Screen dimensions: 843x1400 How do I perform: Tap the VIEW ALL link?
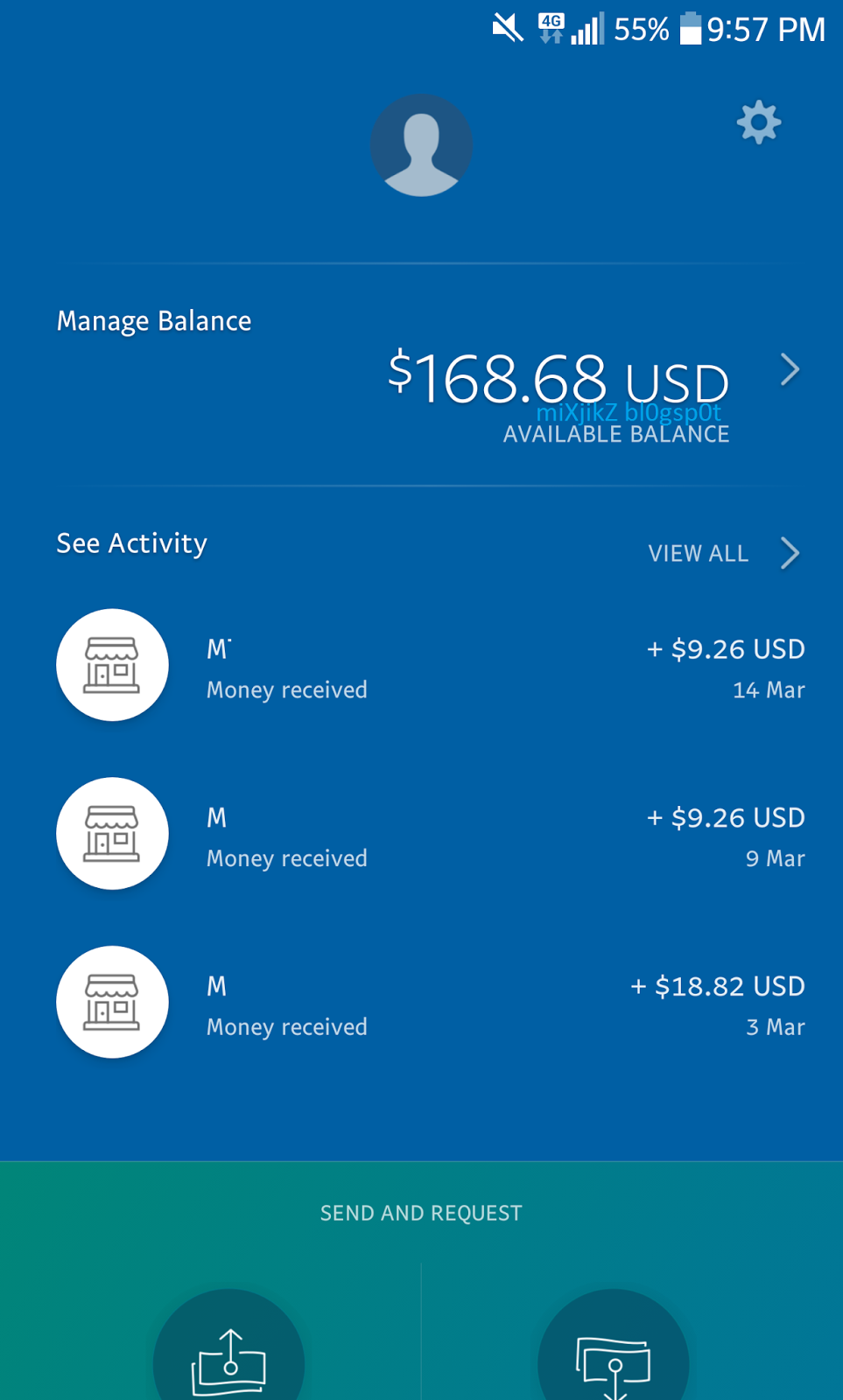pyautogui.click(x=699, y=553)
